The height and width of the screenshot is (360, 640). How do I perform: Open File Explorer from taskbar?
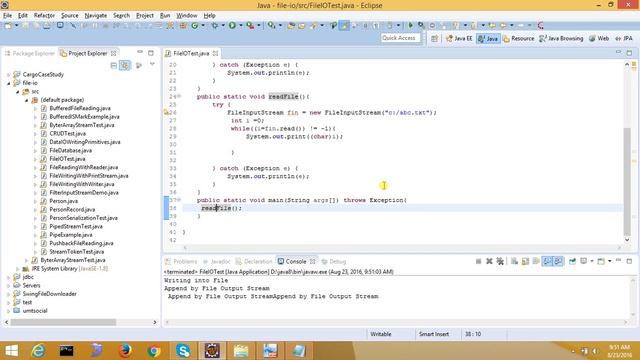[241, 351]
